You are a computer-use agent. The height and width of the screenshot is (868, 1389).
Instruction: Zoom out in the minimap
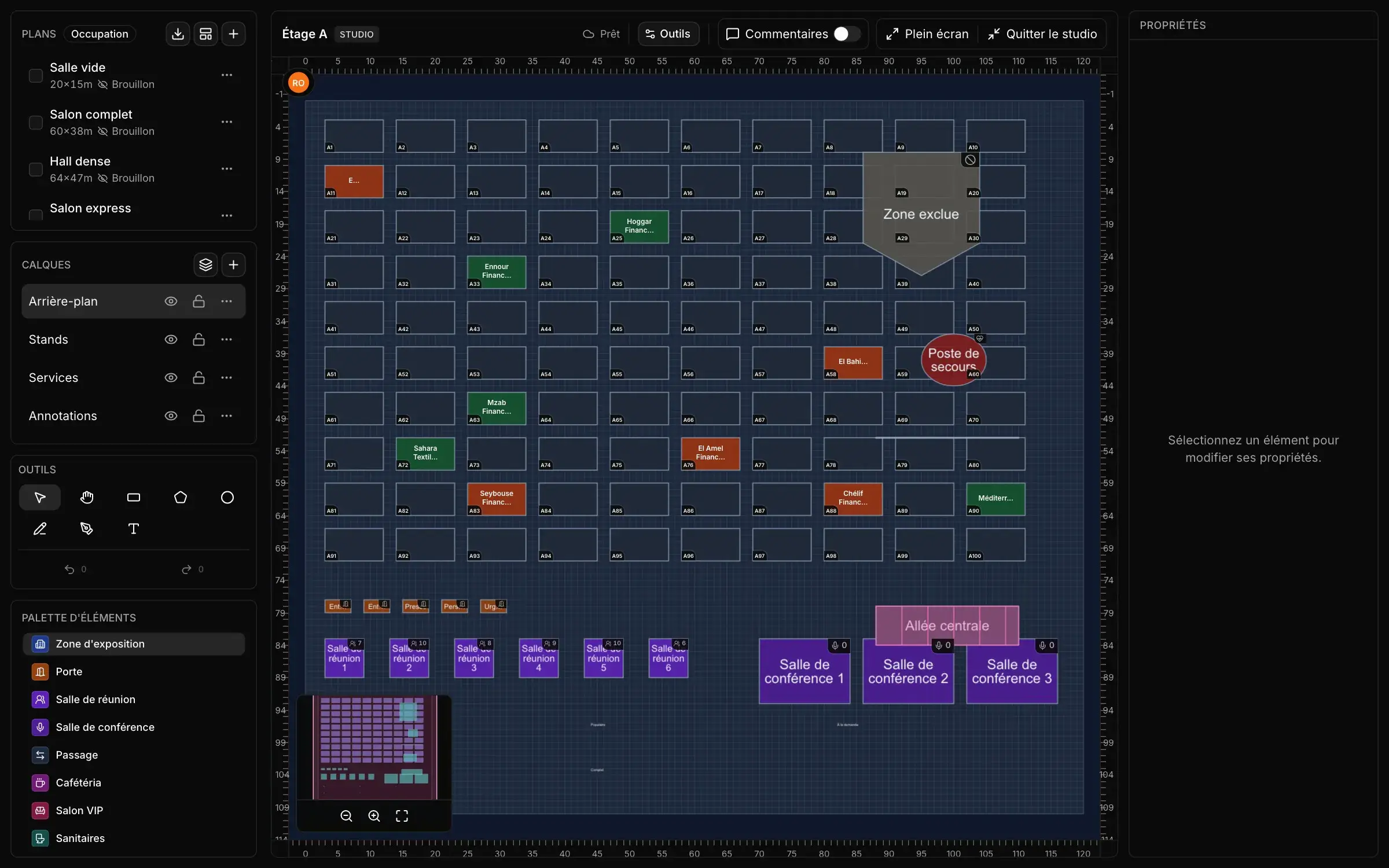pos(347,816)
